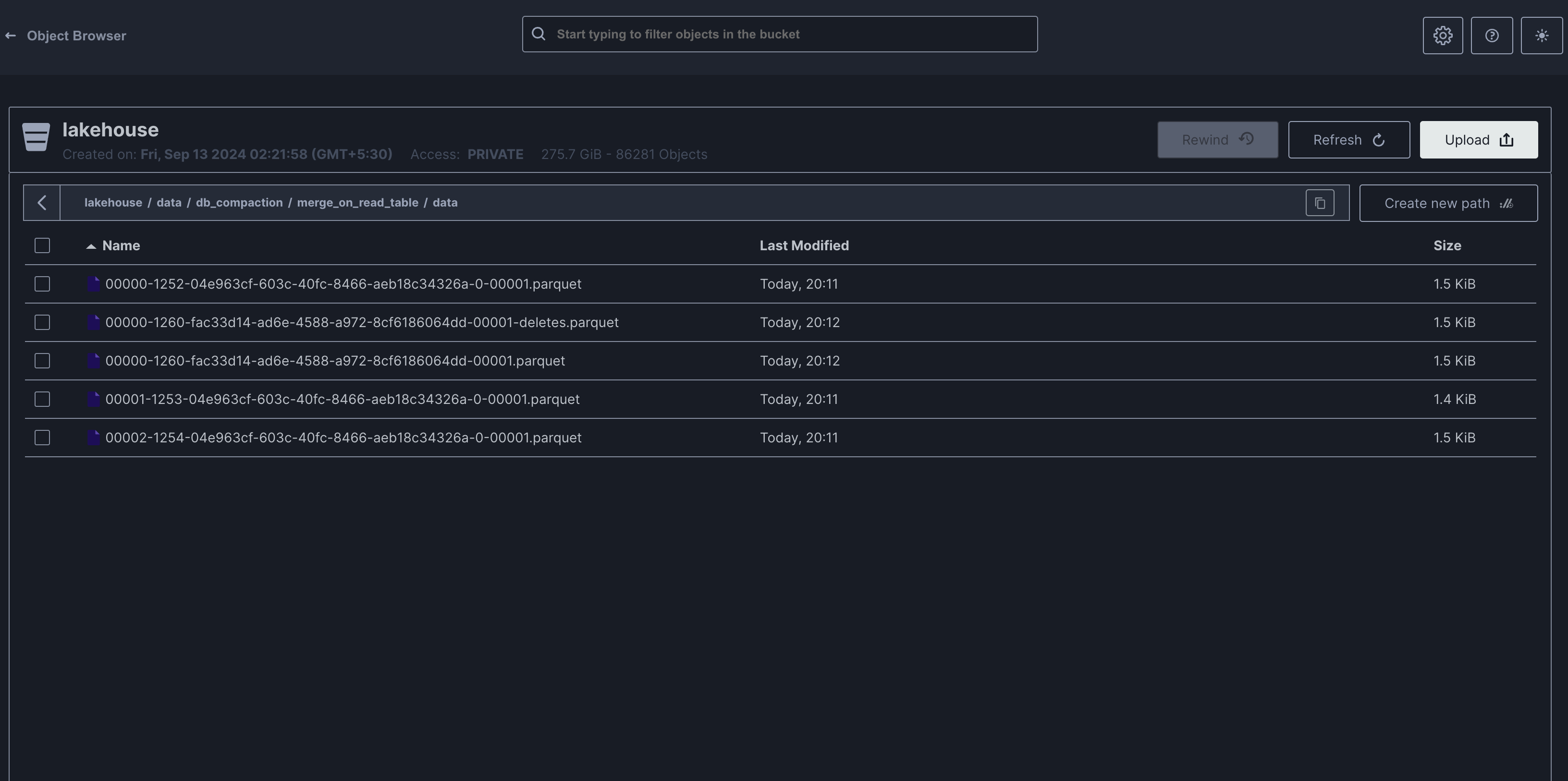The image size is (1568, 781).
Task: Click file icon of 00000-1260 ...00001.parquet
Action: coord(93,360)
